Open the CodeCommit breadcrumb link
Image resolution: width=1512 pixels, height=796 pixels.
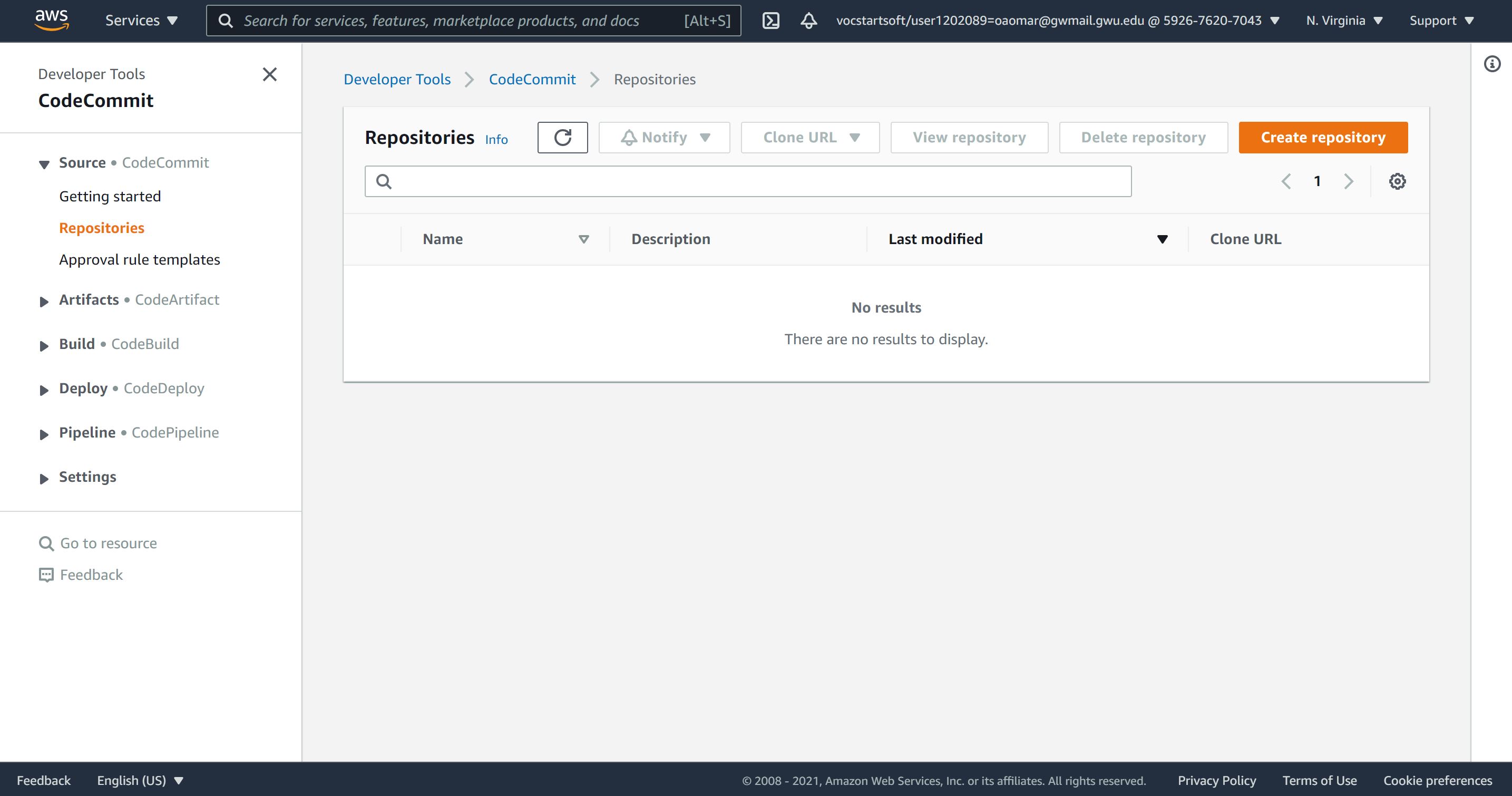click(532, 79)
